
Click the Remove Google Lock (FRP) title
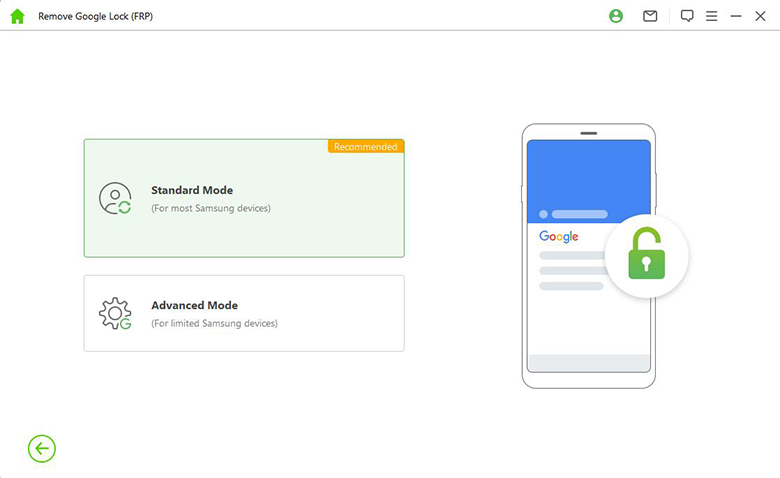tap(96, 17)
